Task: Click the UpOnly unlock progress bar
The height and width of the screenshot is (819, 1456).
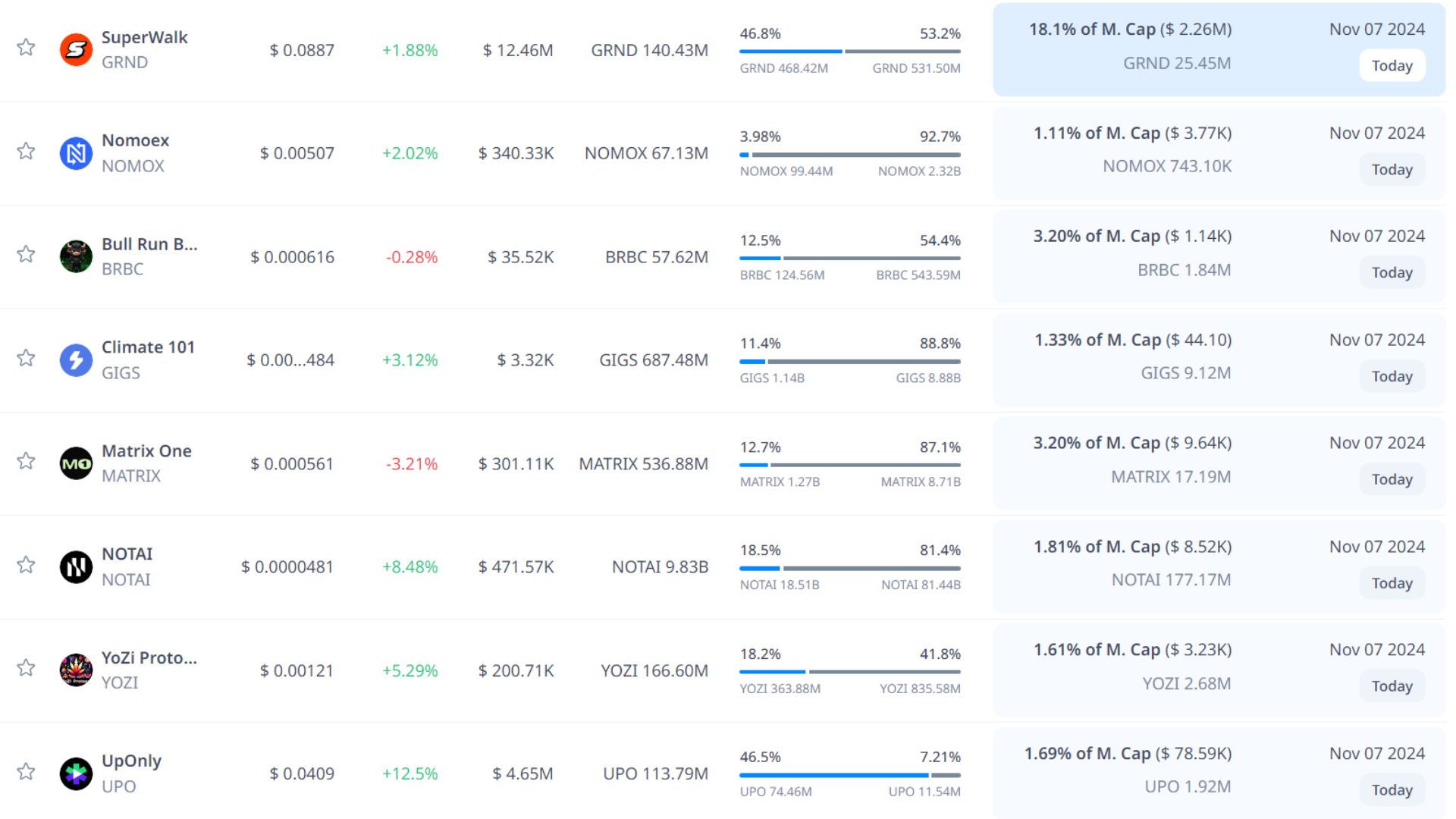Action: coord(849,775)
